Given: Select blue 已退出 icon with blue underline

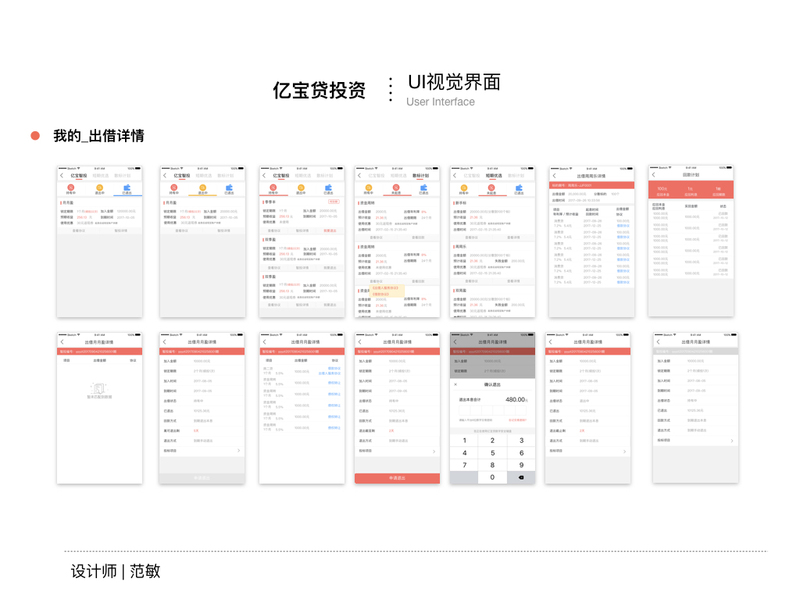Looking at the screenshot, I should pyautogui.click(x=127, y=189).
